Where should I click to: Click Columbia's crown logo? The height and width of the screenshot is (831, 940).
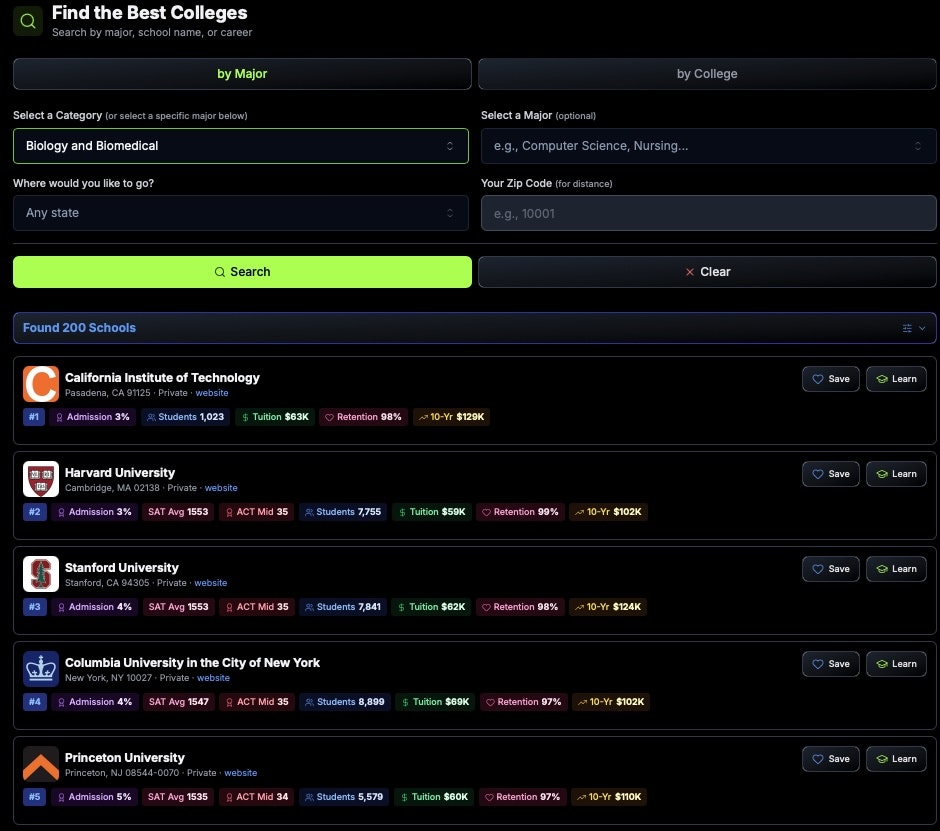40,668
